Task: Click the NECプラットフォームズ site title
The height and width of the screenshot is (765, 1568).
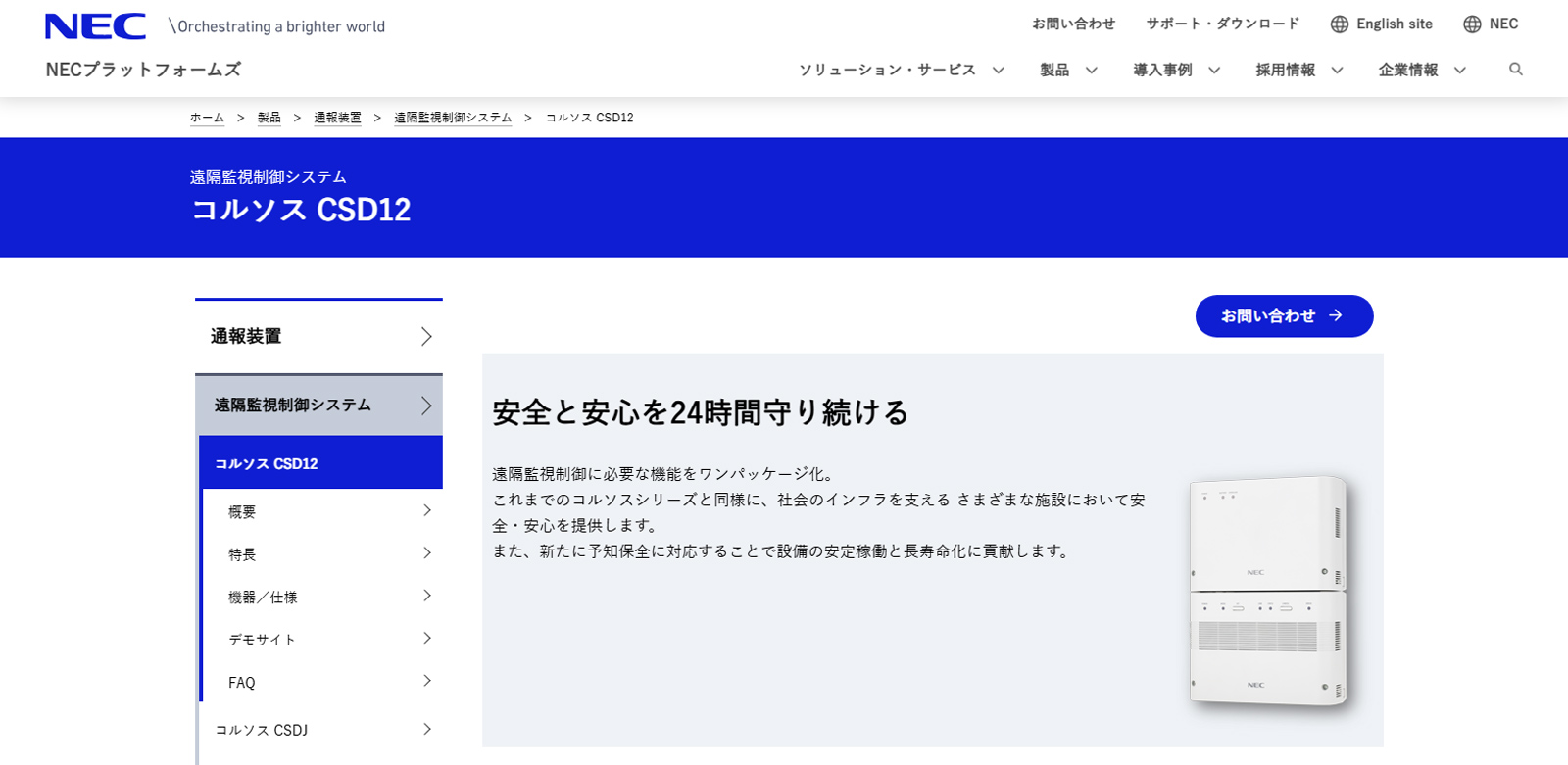Action: click(x=143, y=70)
